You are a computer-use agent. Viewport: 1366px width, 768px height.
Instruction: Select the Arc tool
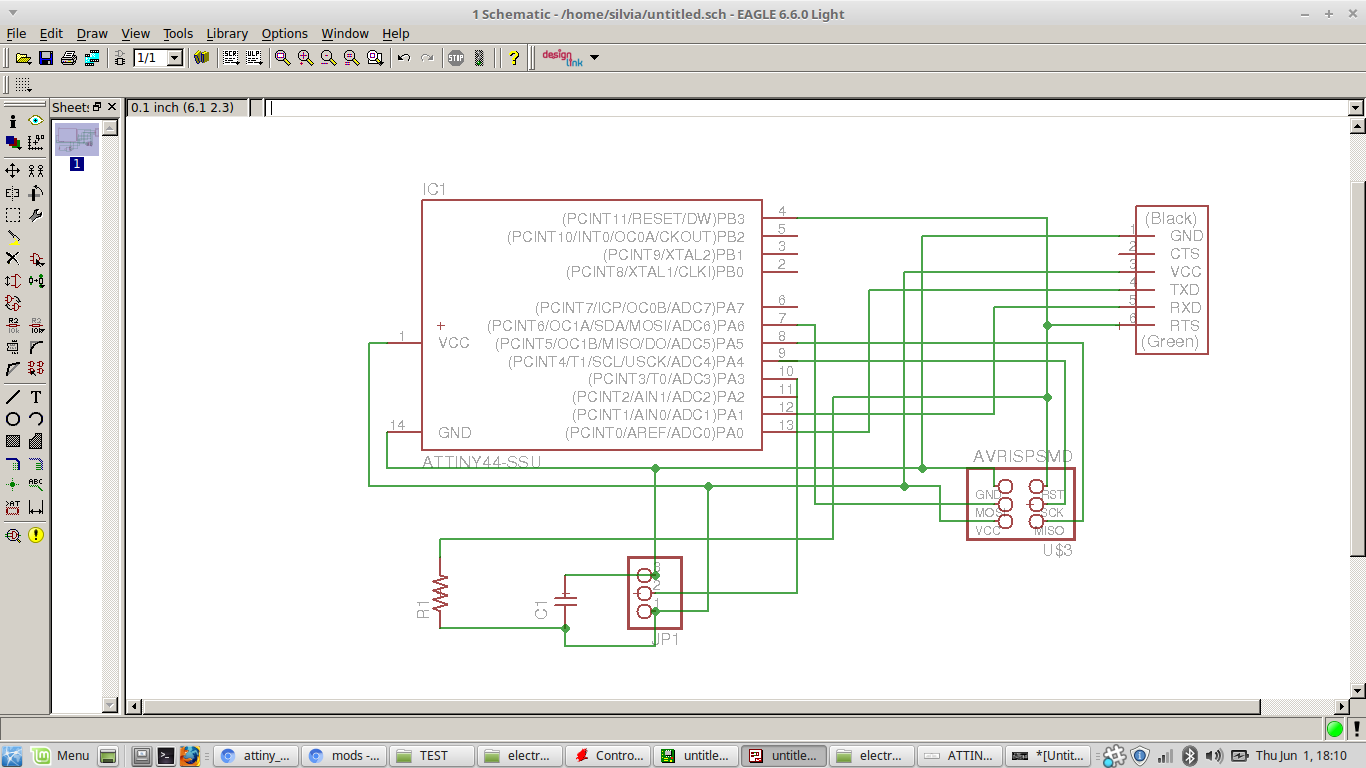point(36,419)
